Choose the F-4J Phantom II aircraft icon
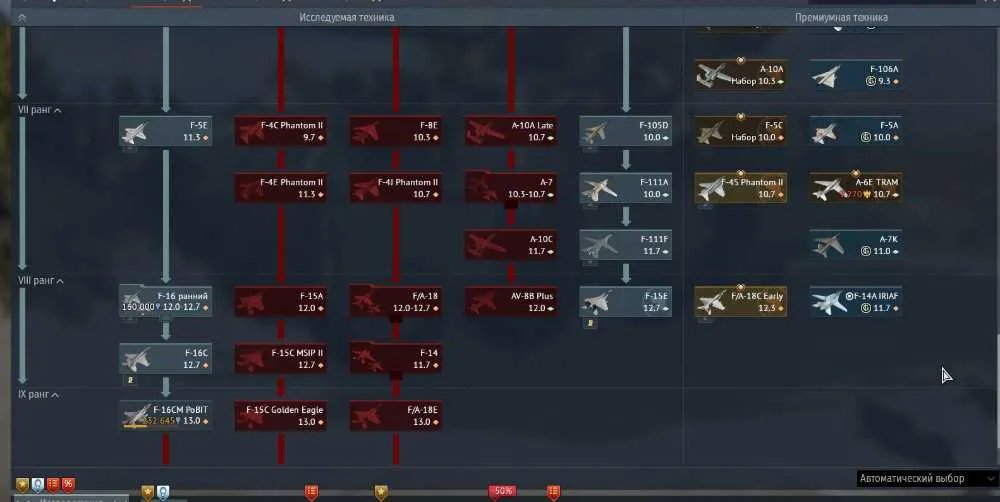Screen dimensions: 1000x502 [365, 189]
